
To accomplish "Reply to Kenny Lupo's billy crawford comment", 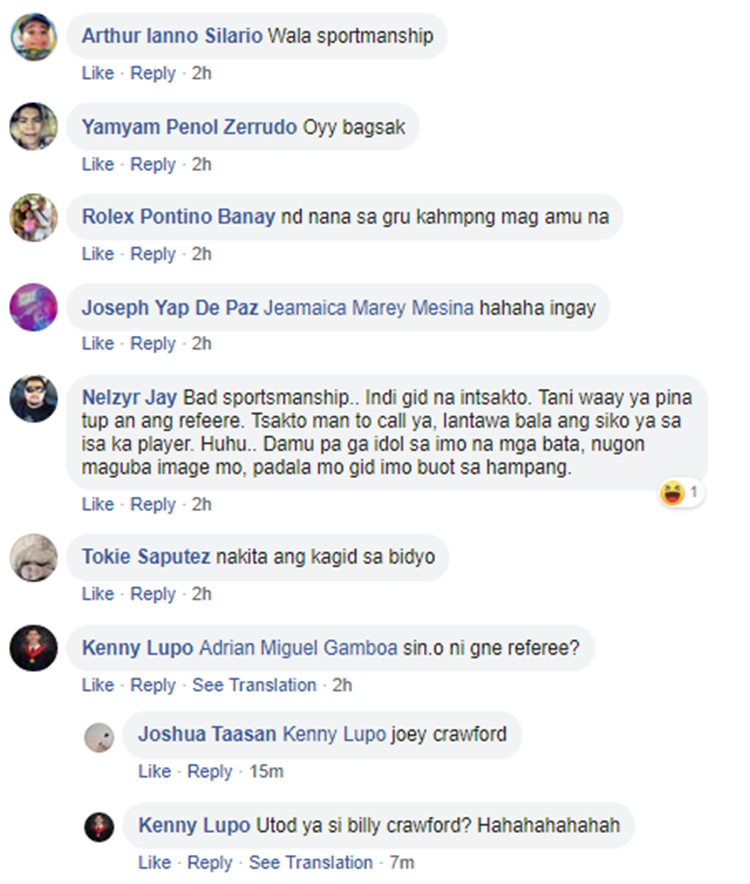I will (209, 863).
